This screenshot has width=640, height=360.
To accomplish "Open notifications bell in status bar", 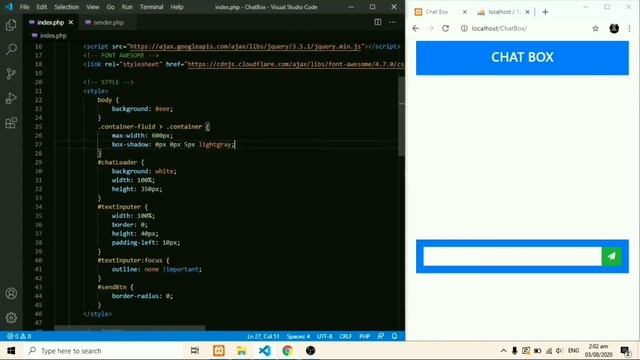I will point(395,336).
